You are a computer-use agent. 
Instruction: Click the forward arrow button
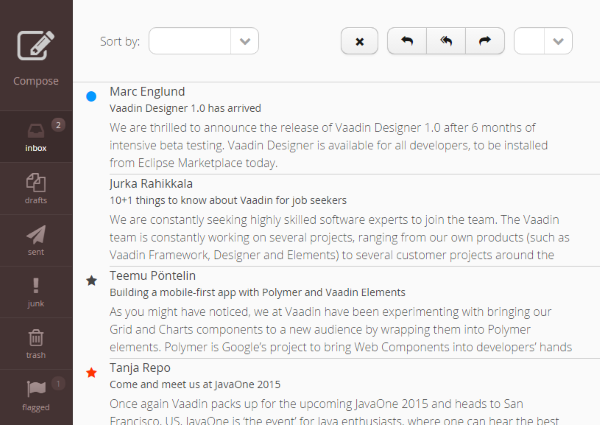485,41
